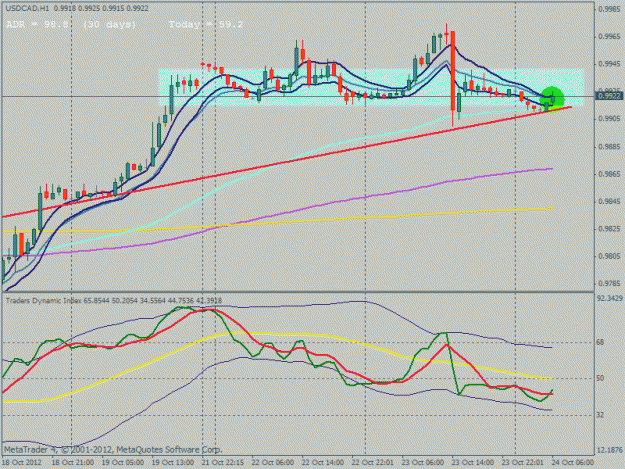This screenshot has height=469, width=625.
Task: Click the 0.9865 price axis label
Action: [x=610, y=174]
